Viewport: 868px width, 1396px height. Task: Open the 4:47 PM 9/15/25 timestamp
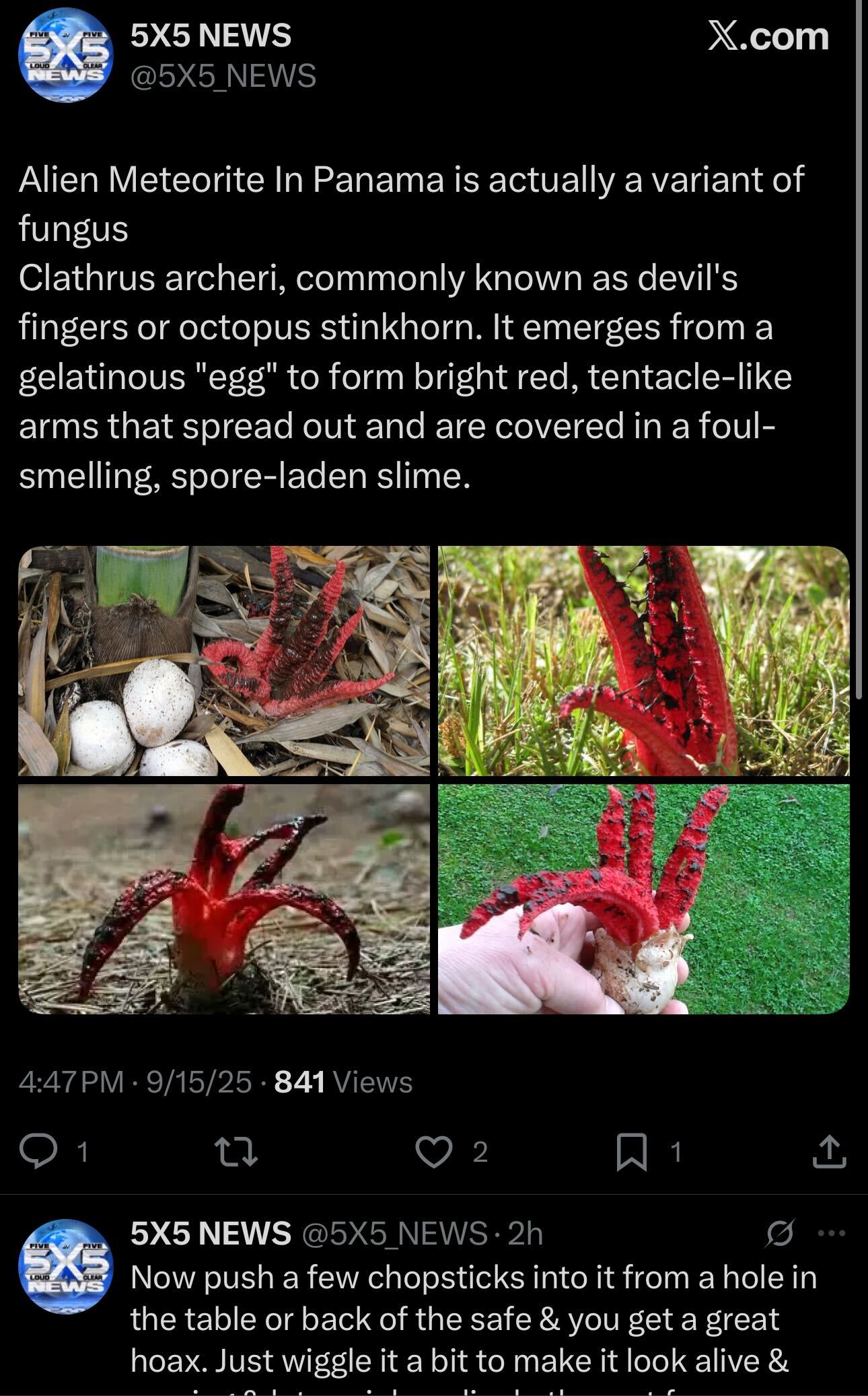(136, 1082)
